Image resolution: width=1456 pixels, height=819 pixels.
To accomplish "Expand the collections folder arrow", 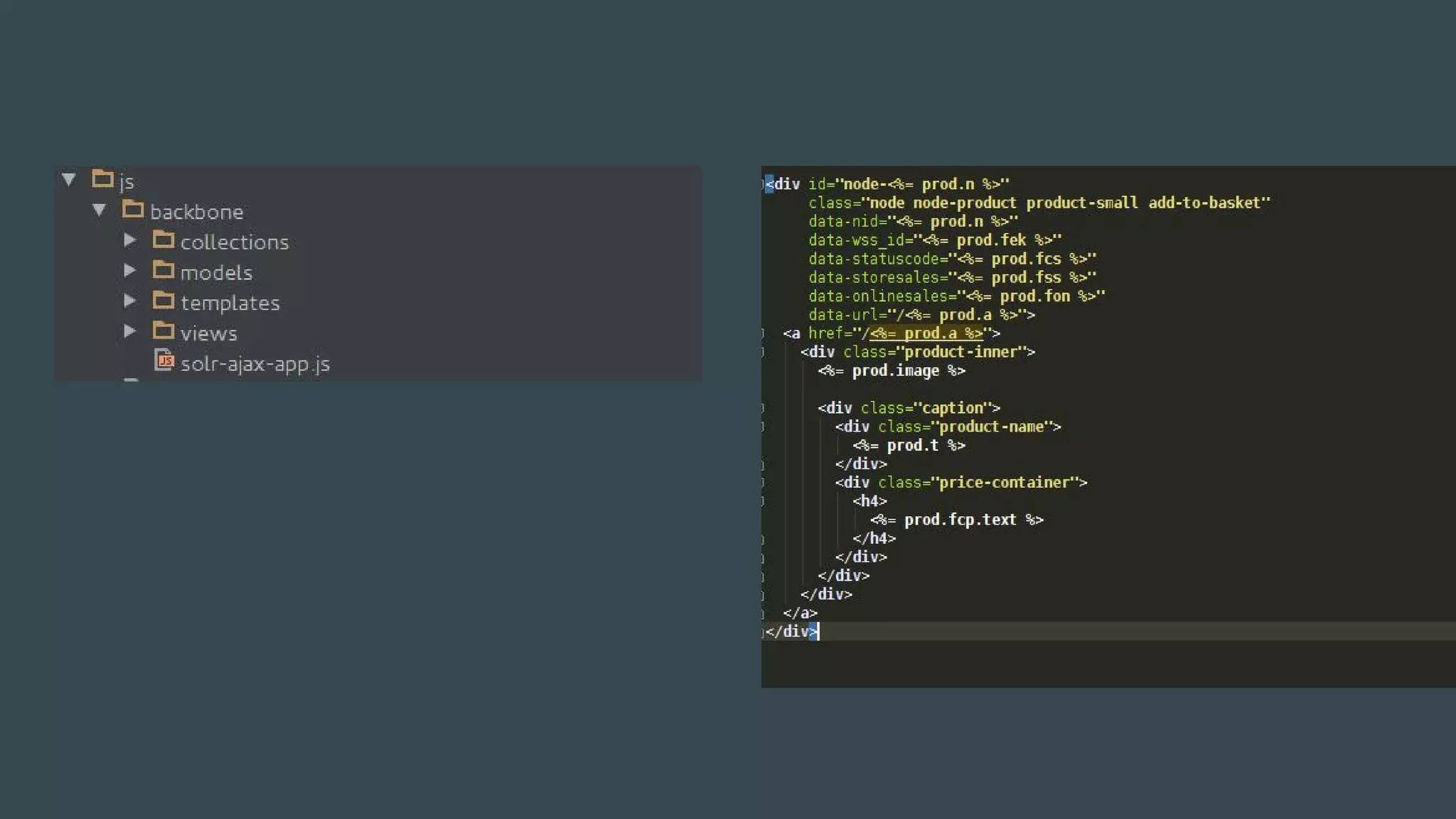I will click(129, 240).
